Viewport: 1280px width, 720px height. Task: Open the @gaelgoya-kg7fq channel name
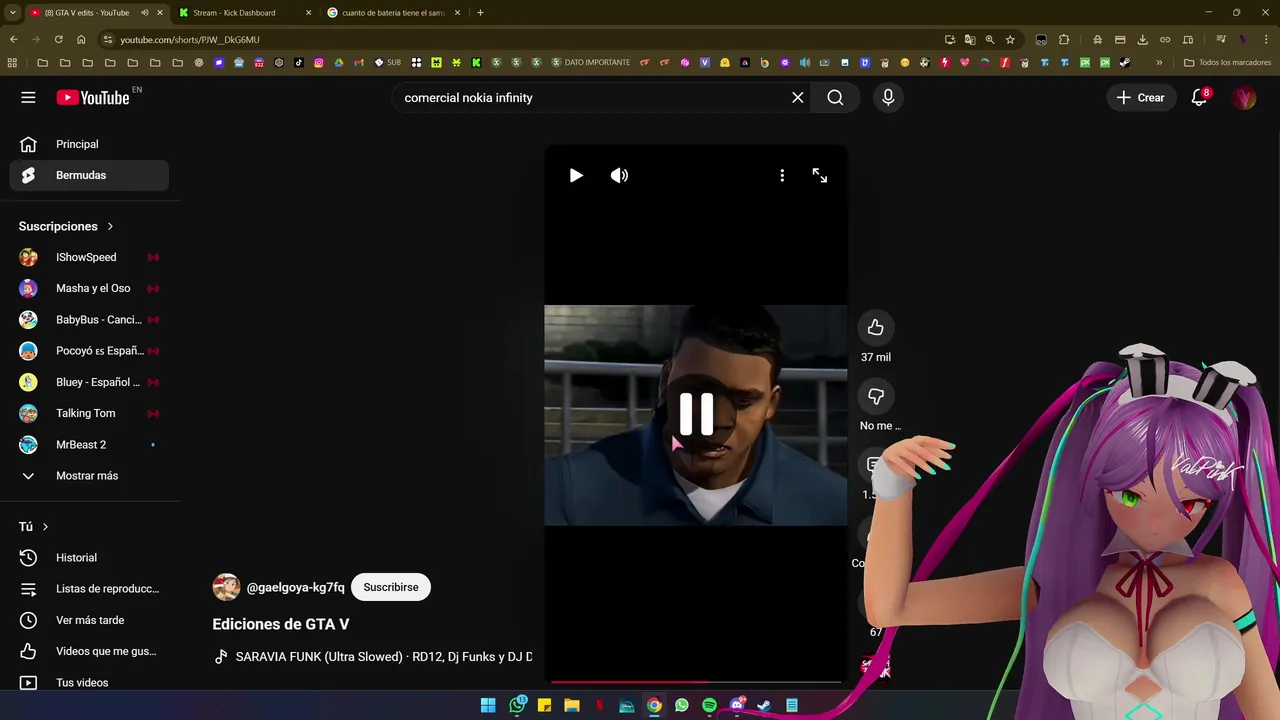point(295,587)
